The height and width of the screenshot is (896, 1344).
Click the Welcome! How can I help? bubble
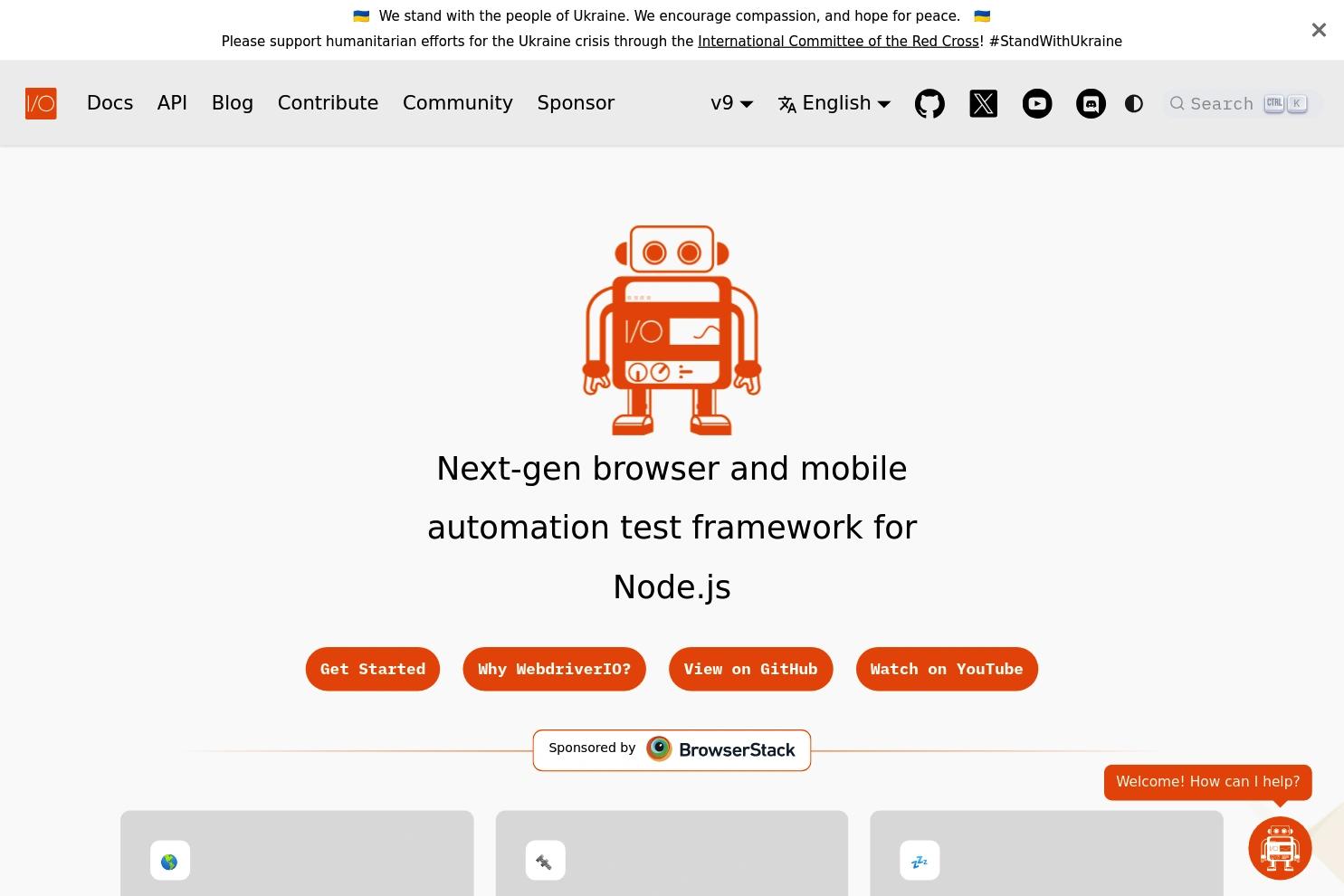[1207, 782]
